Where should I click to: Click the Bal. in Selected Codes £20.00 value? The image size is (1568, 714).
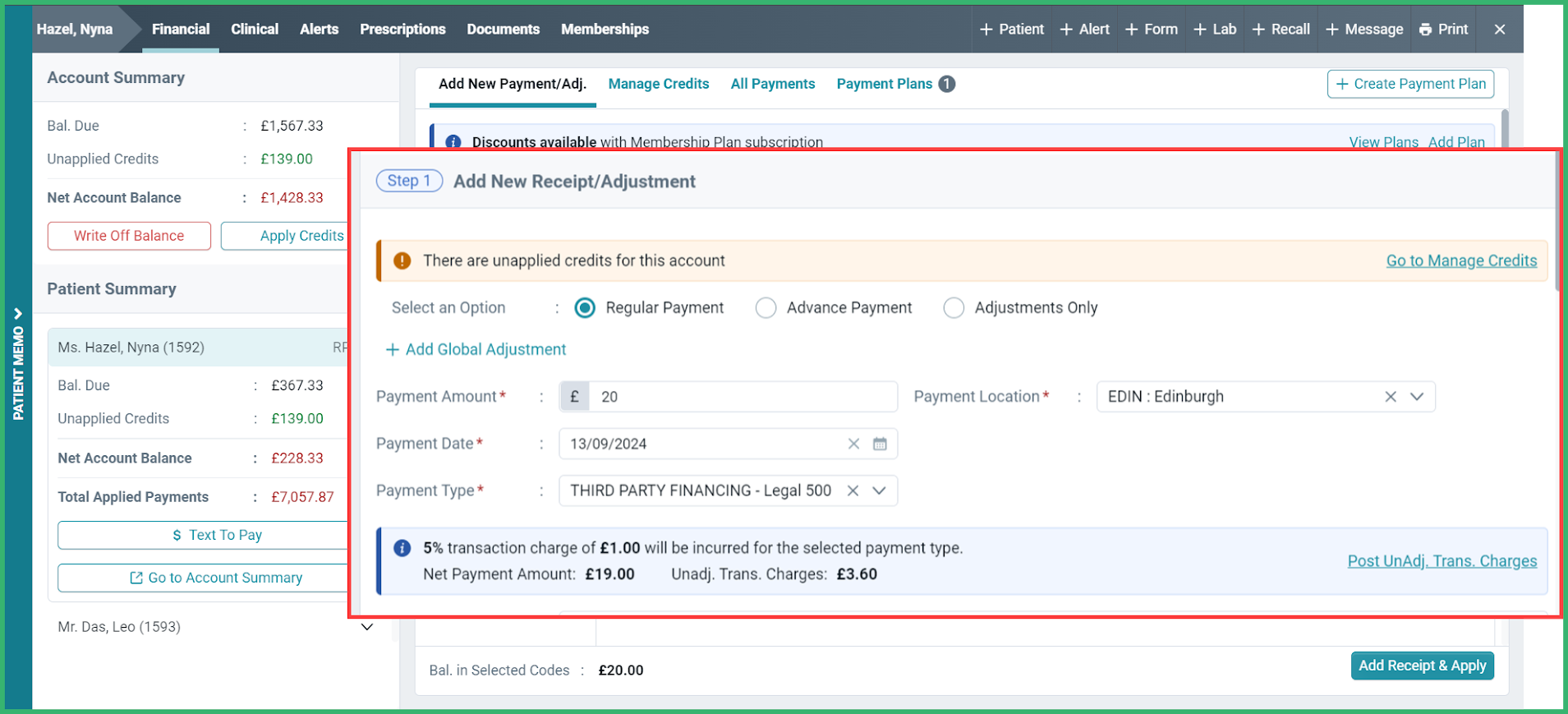click(621, 670)
